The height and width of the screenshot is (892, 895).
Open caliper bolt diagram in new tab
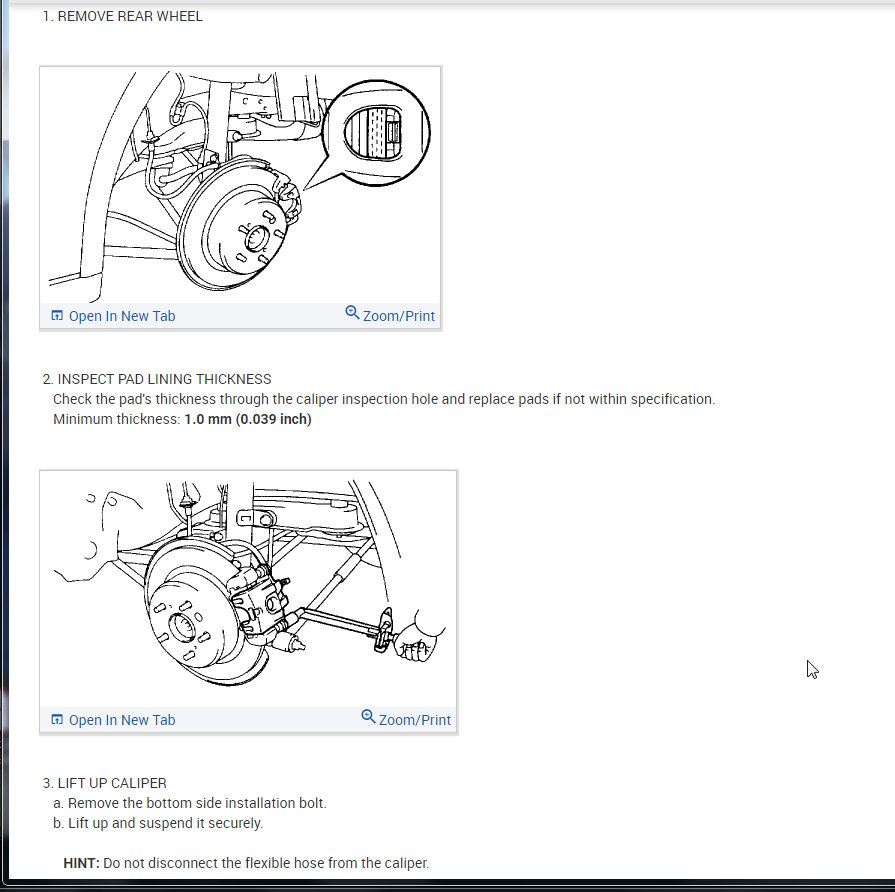tap(113, 720)
